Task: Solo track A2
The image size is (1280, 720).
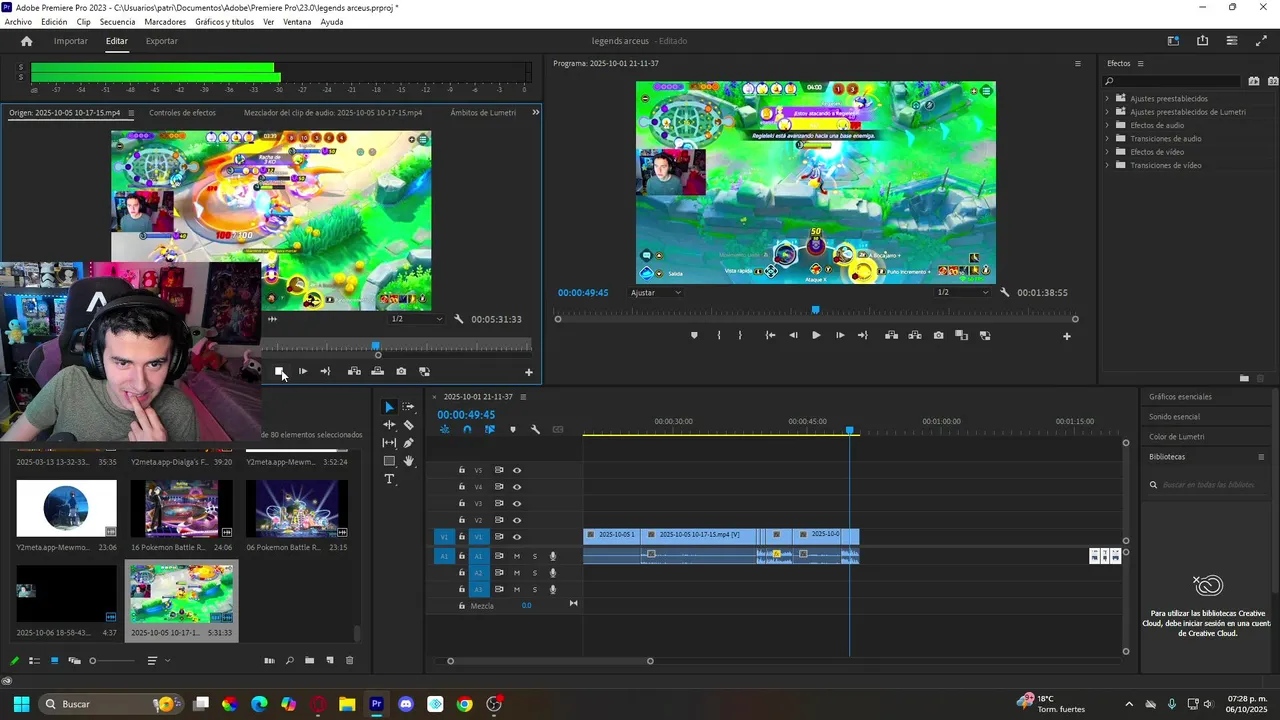Action: (x=535, y=573)
